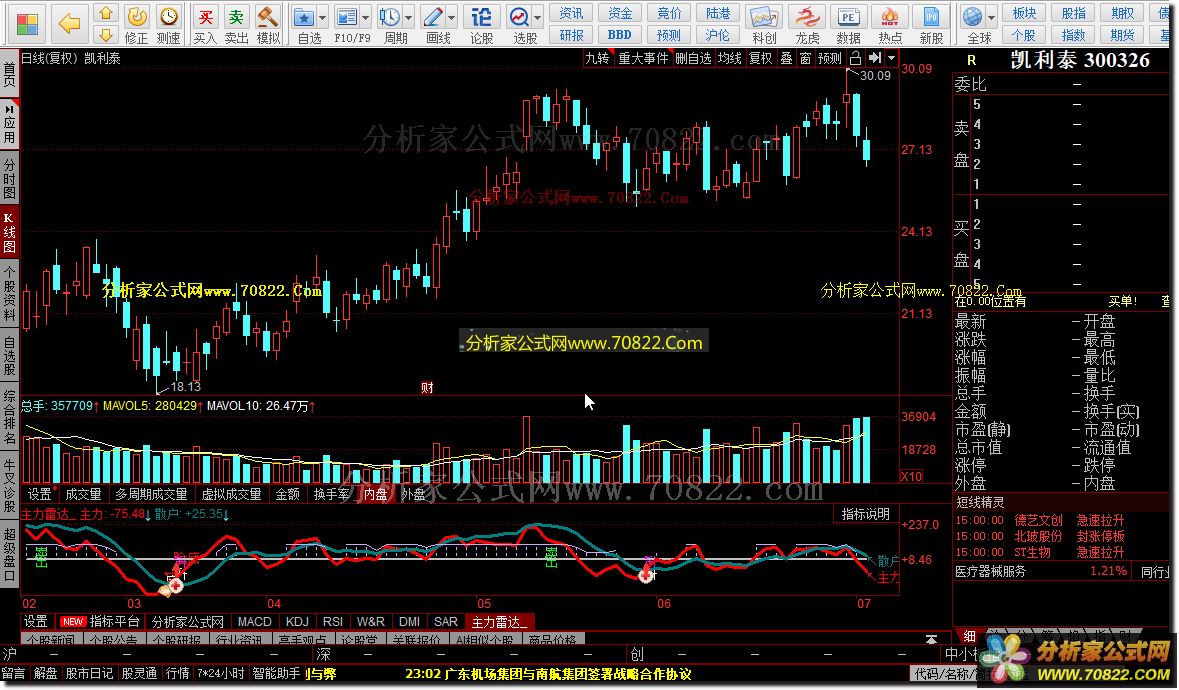Toggle 删自选 remove from watchlist
Image resolution: width=1179 pixels, height=690 pixels.
coord(693,58)
